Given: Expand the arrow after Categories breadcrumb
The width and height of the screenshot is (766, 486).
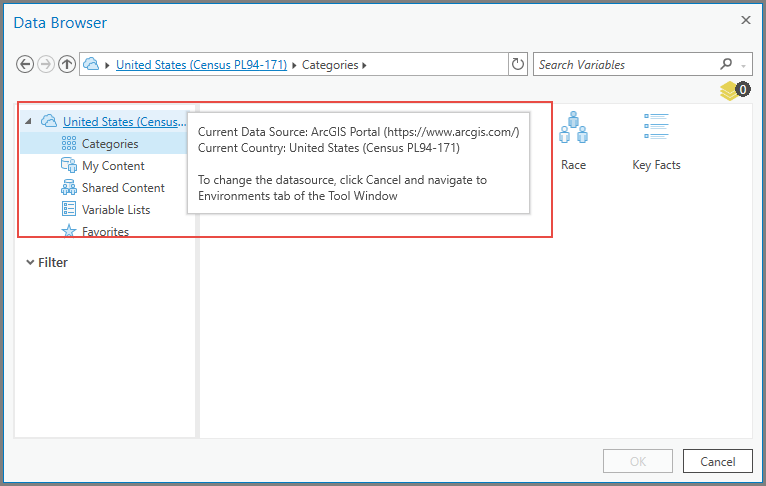Looking at the screenshot, I should pos(364,66).
